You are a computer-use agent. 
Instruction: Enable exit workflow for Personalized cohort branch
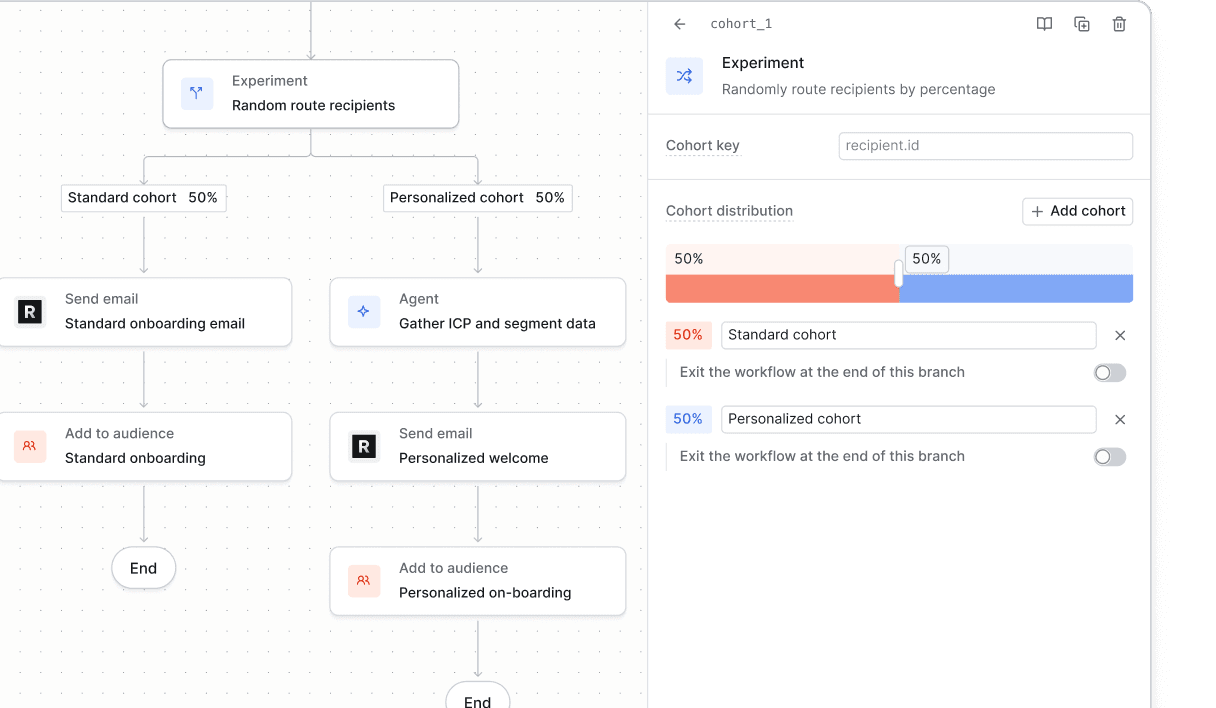(x=1109, y=457)
